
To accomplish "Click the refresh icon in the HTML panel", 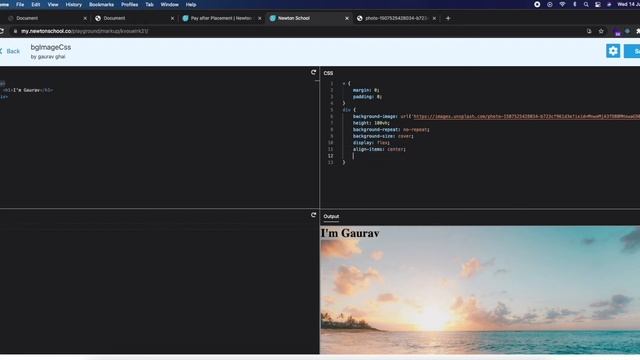I will [313, 72].
